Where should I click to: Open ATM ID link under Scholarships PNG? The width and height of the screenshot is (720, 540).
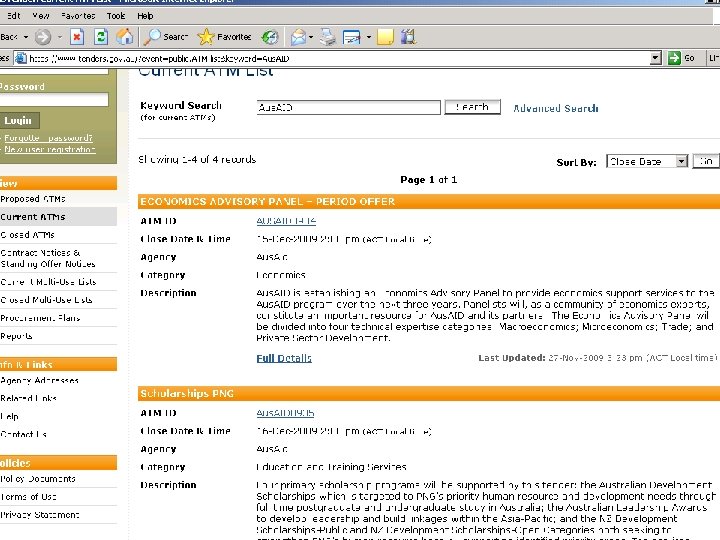(x=285, y=413)
